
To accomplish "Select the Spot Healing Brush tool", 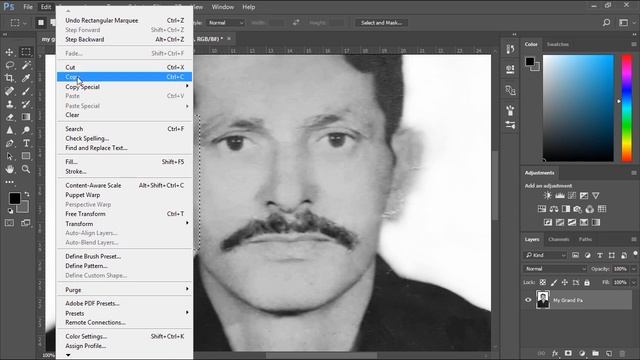I will point(9,91).
